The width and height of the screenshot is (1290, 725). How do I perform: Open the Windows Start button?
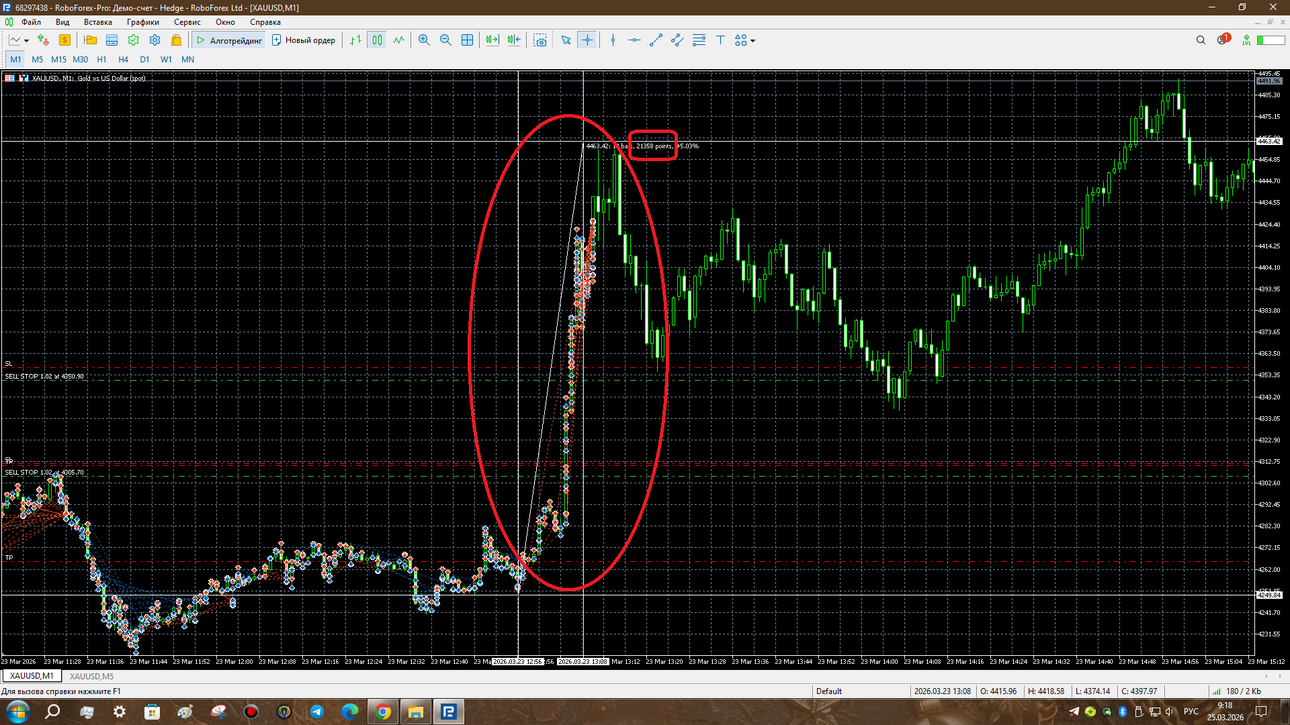click(19, 712)
